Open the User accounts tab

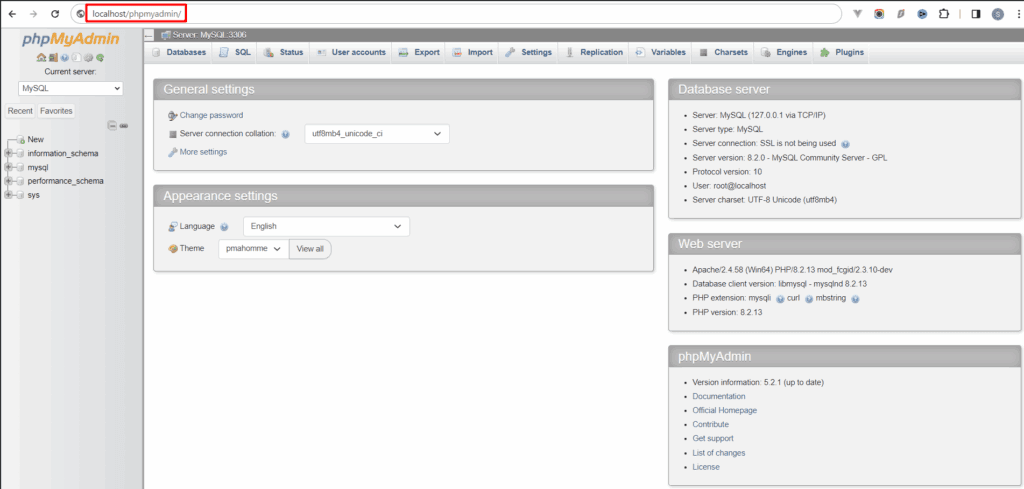[351, 52]
